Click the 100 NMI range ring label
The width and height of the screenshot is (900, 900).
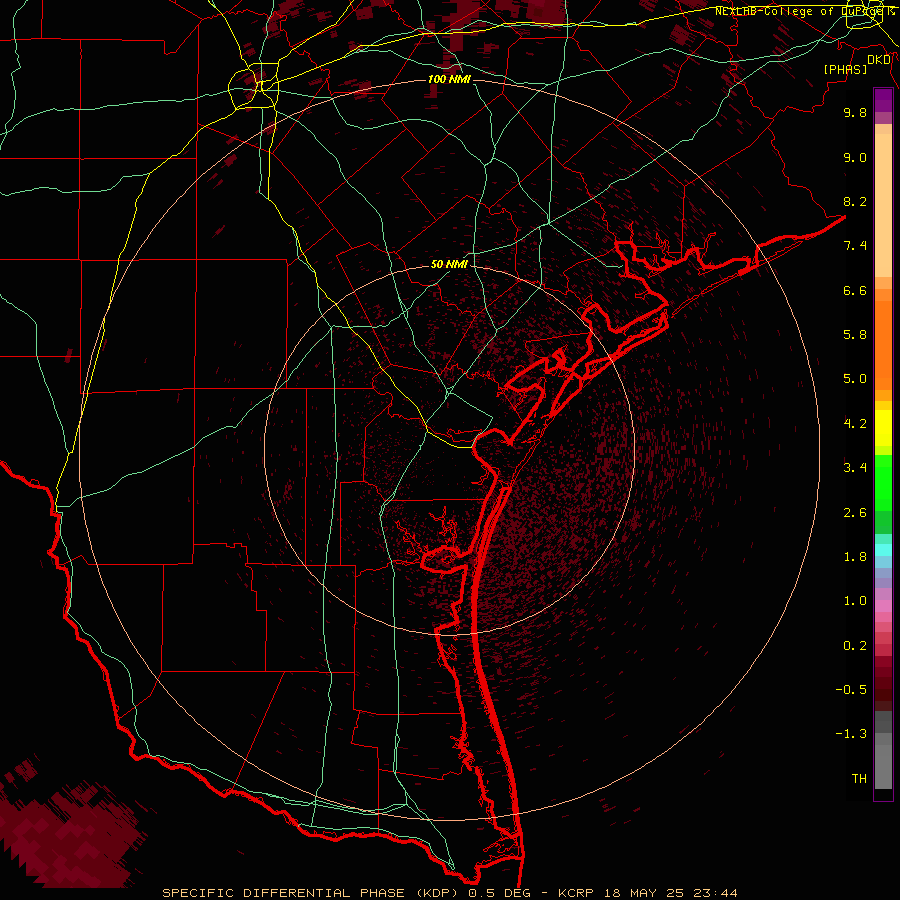click(449, 79)
